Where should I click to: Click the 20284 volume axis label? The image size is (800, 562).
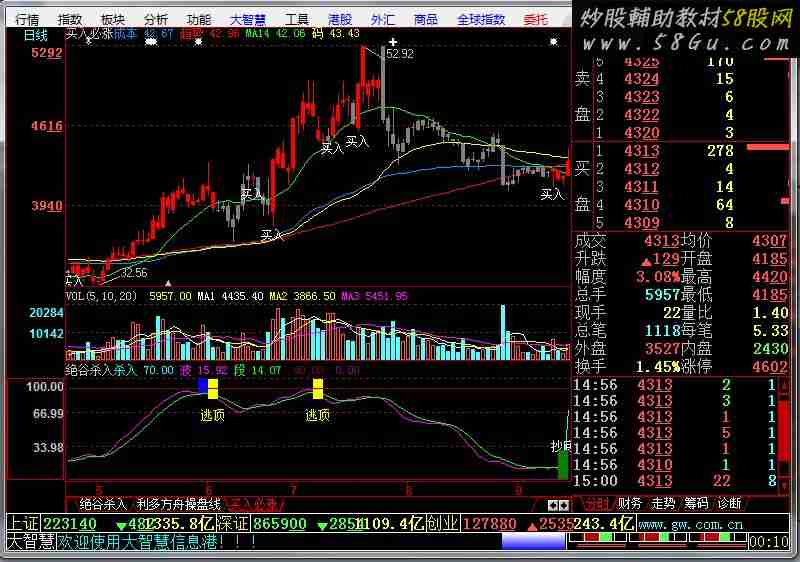pos(46,313)
